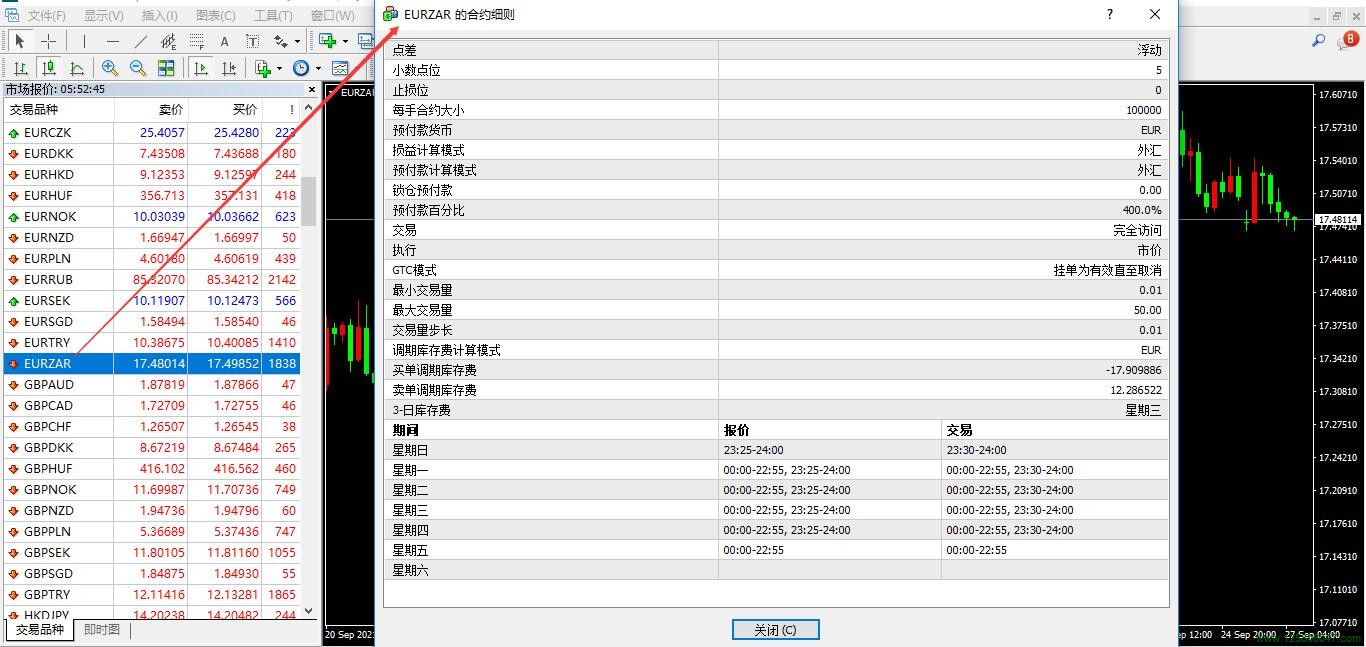Select the horizontal line tool
Image resolution: width=1366 pixels, height=647 pixels.
112,41
